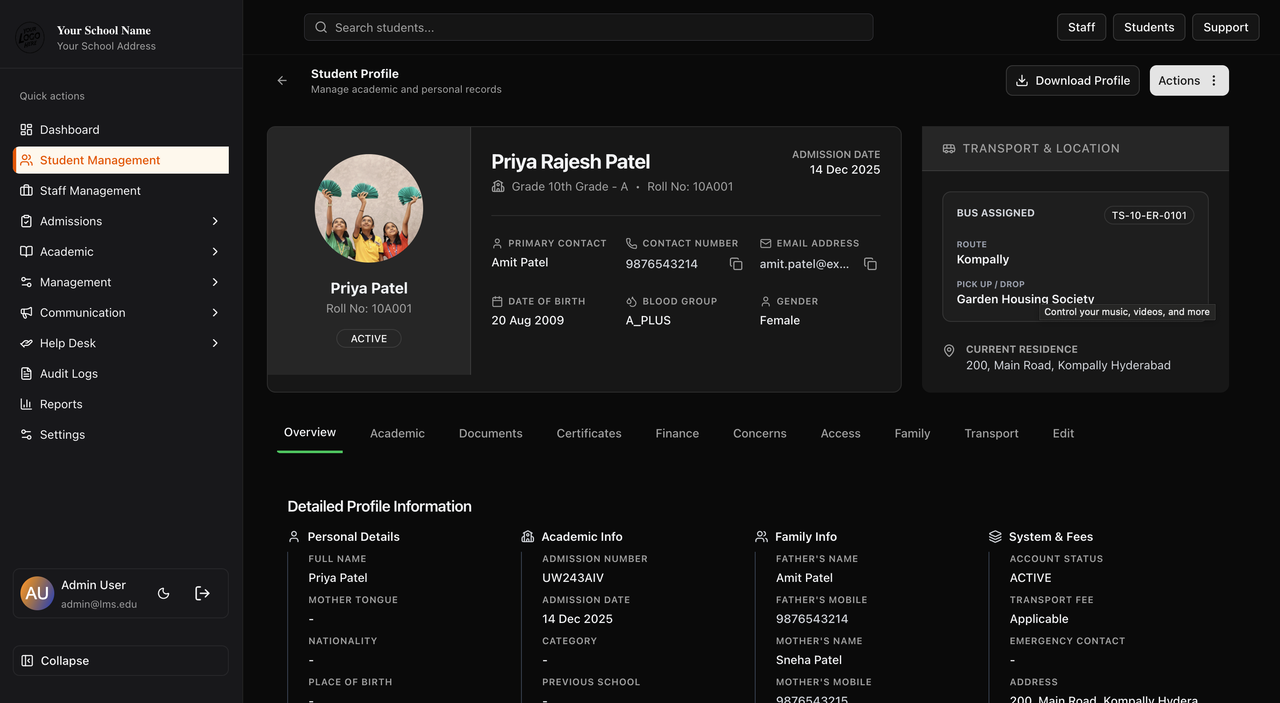Image resolution: width=1280 pixels, height=703 pixels.
Task: Open Reports from the sidebar
Action: 121,404
